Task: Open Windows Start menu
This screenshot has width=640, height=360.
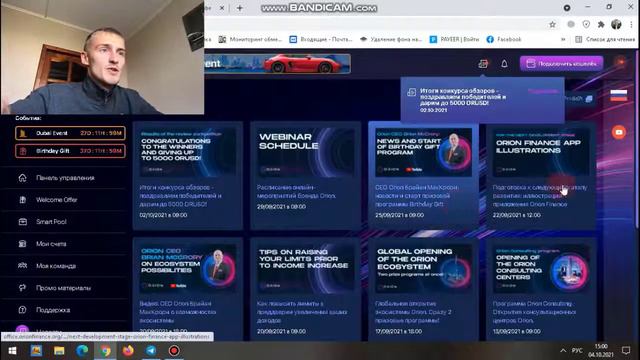Action: point(12,351)
